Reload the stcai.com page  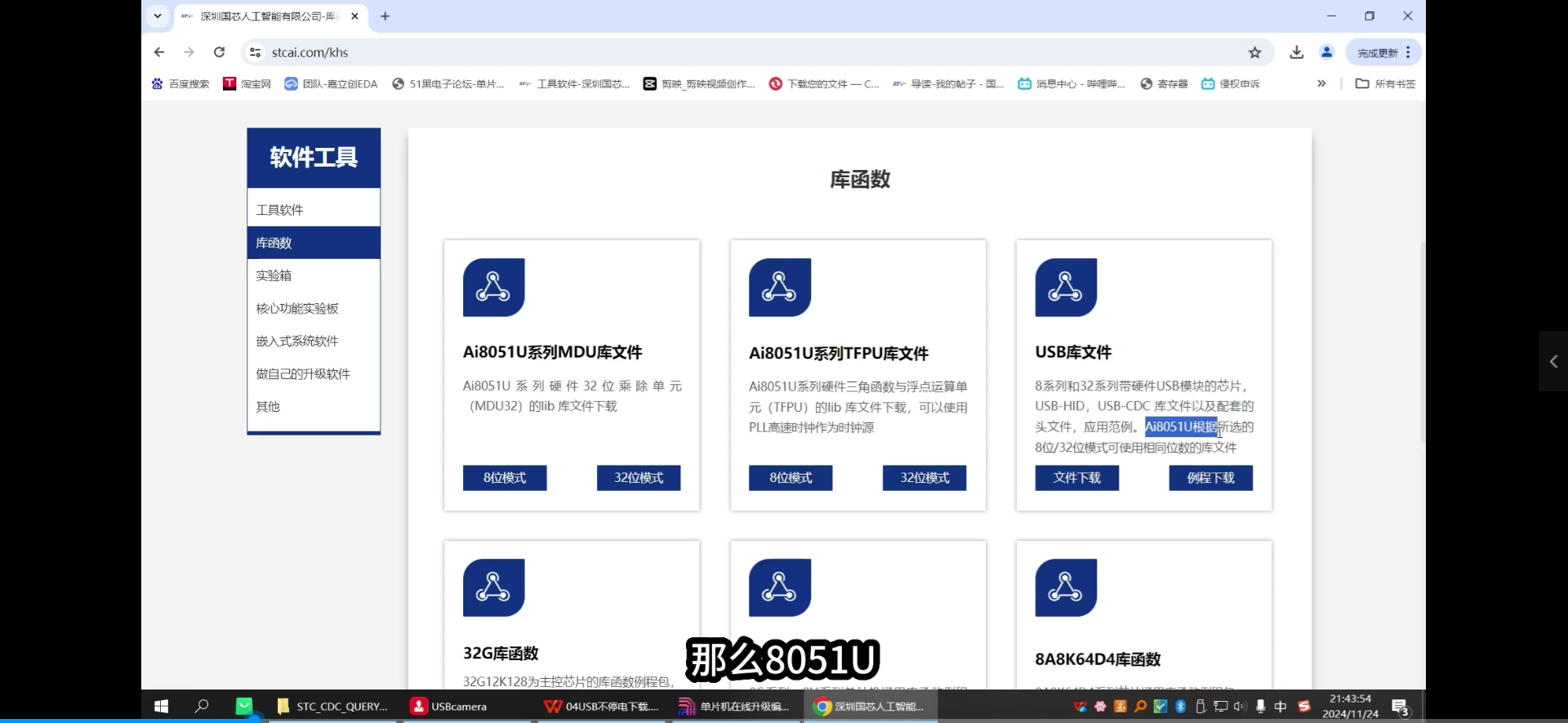click(219, 52)
